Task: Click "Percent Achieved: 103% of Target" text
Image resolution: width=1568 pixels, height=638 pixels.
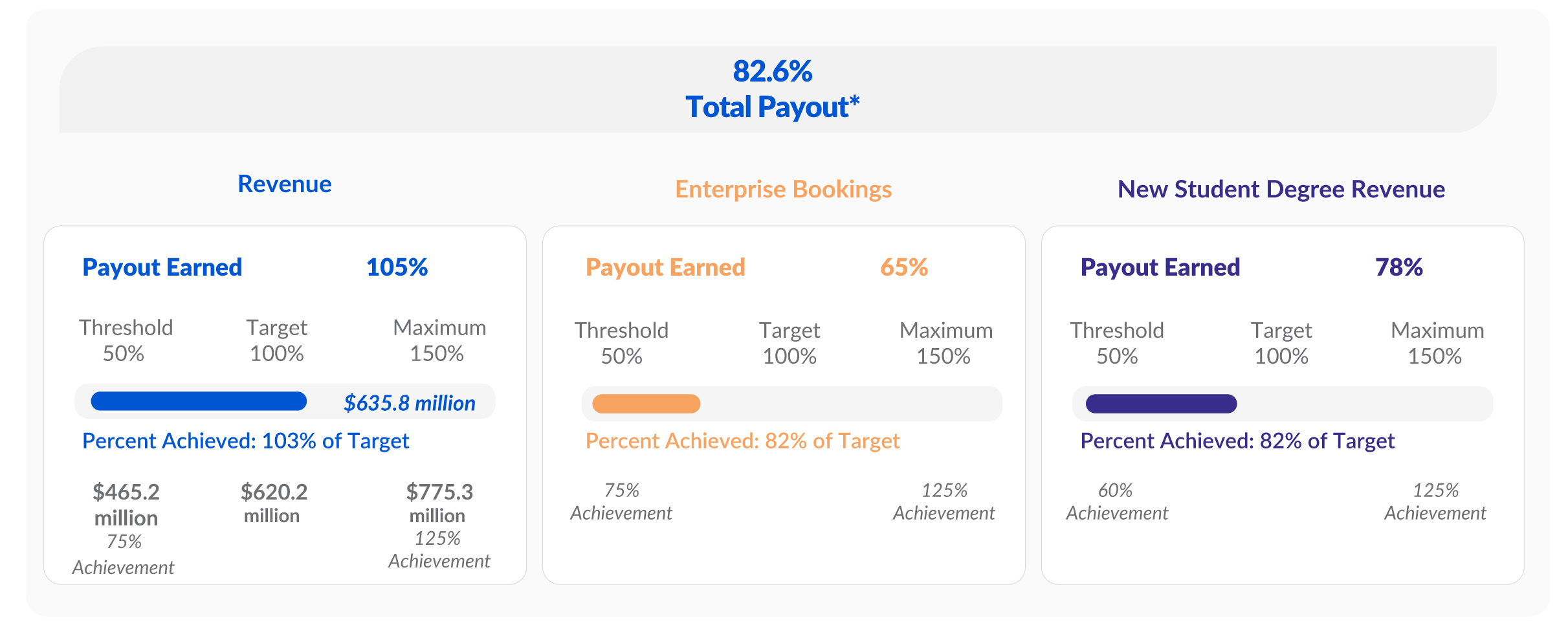Action: [245, 441]
